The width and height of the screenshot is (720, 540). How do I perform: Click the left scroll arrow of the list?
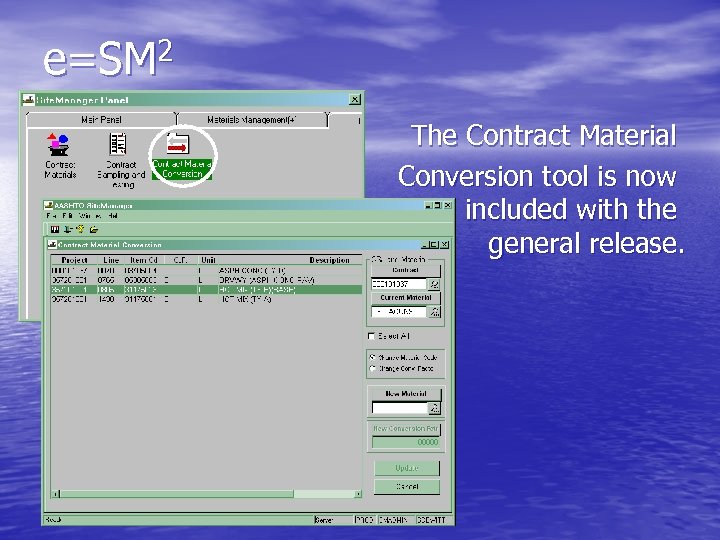[56, 494]
